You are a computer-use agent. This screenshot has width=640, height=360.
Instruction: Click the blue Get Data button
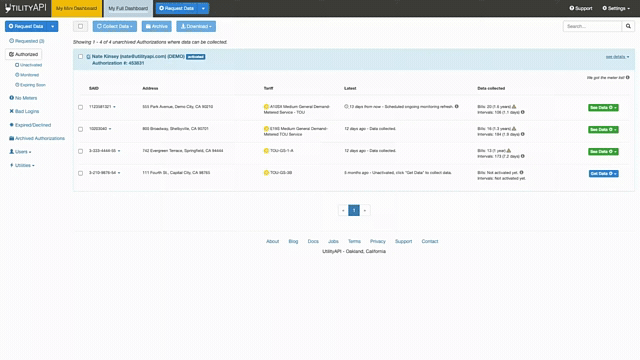(603, 173)
